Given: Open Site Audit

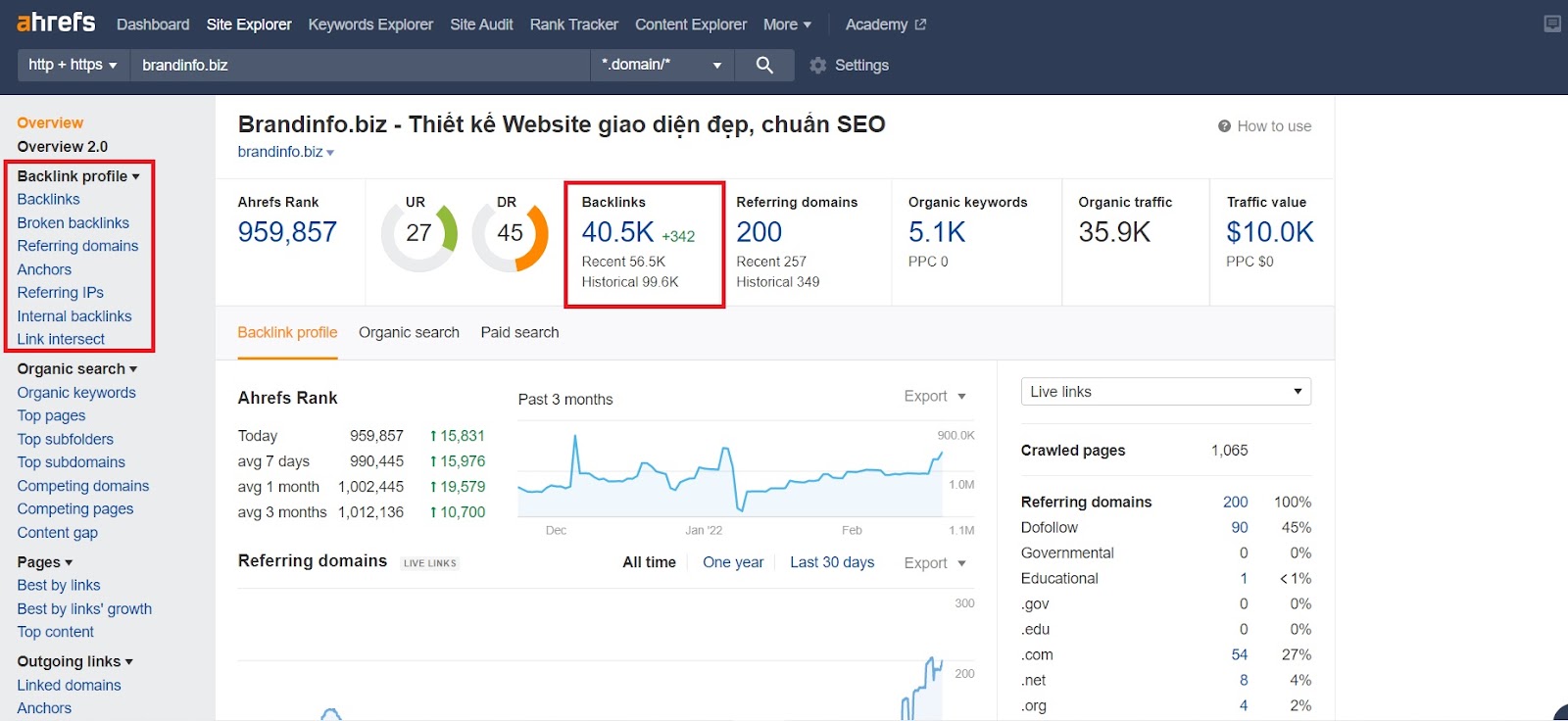Looking at the screenshot, I should click(x=481, y=24).
